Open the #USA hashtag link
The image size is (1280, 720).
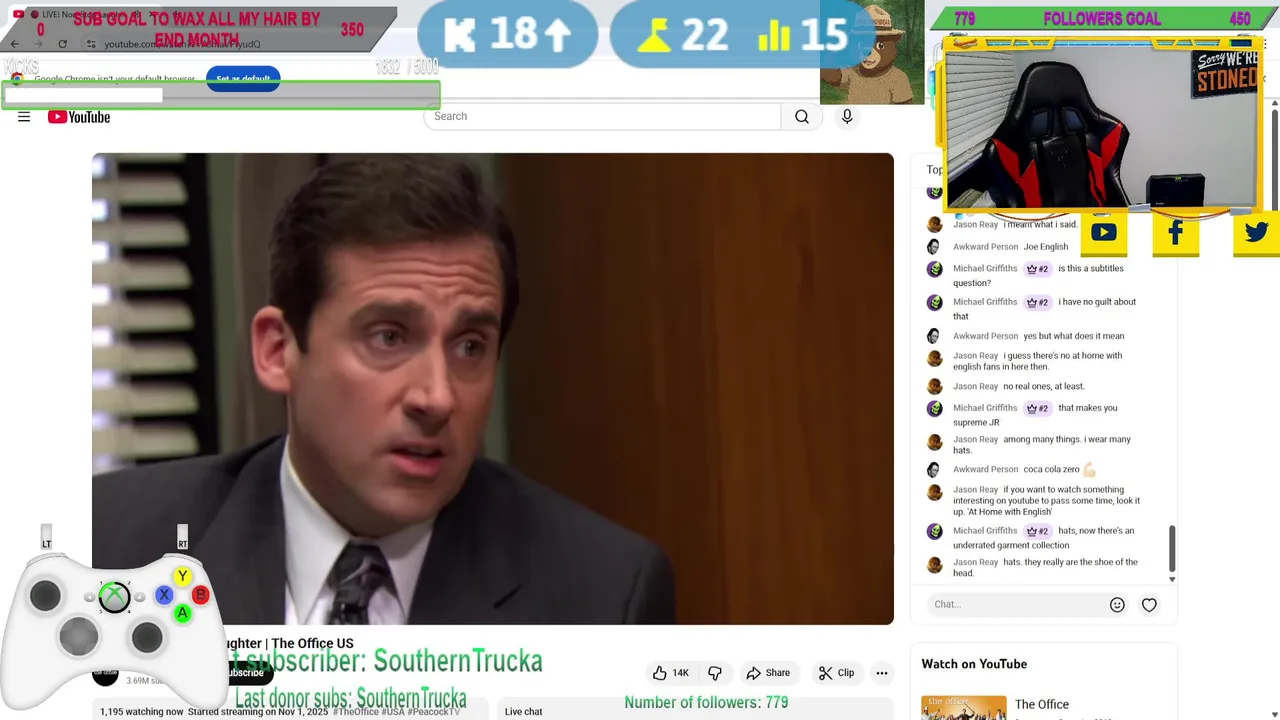(x=392, y=712)
